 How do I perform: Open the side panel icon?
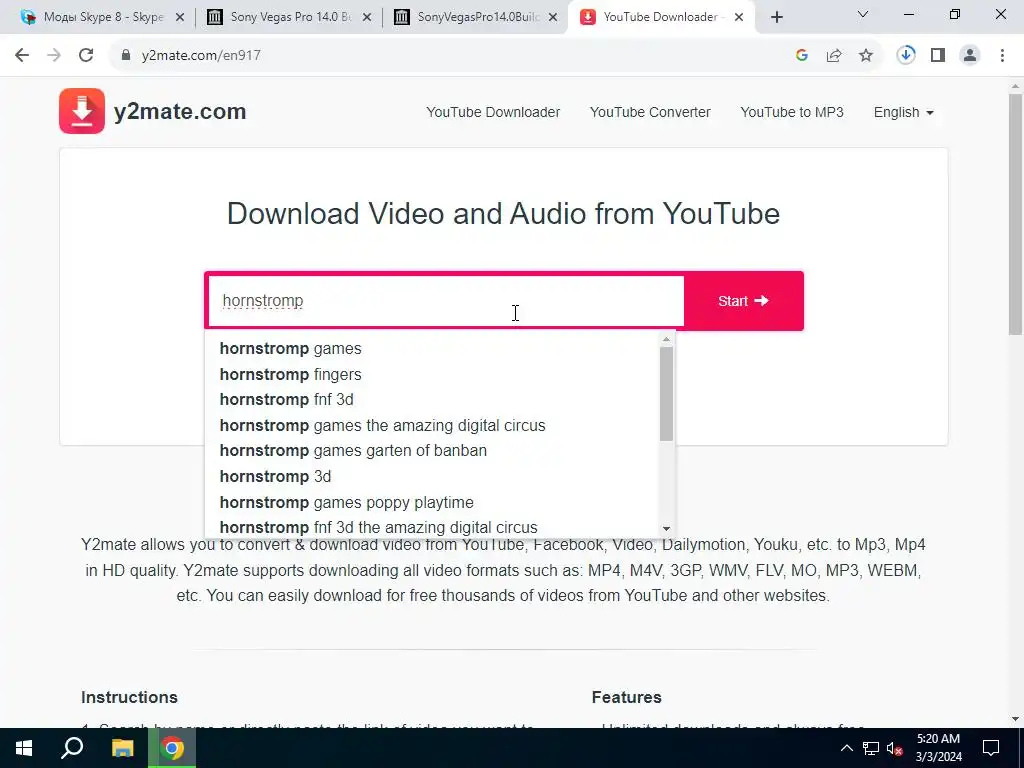coord(938,56)
